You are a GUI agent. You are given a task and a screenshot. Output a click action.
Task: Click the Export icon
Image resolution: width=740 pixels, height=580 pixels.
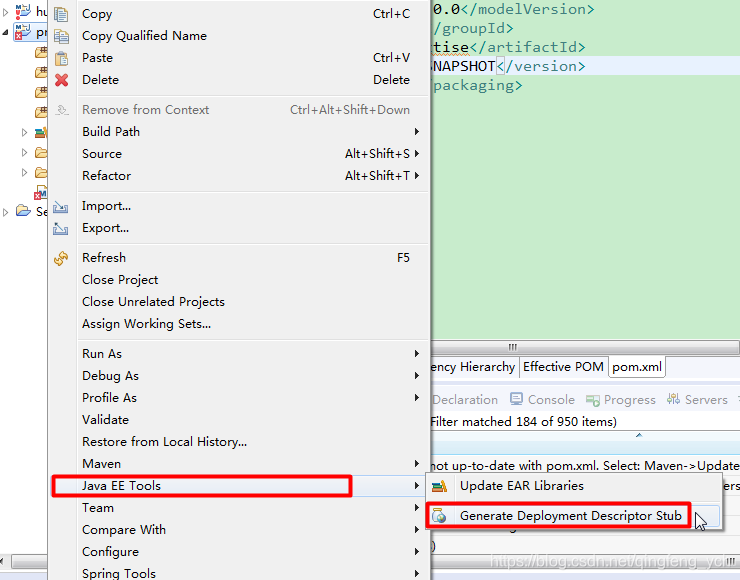[x=60, y=229]
